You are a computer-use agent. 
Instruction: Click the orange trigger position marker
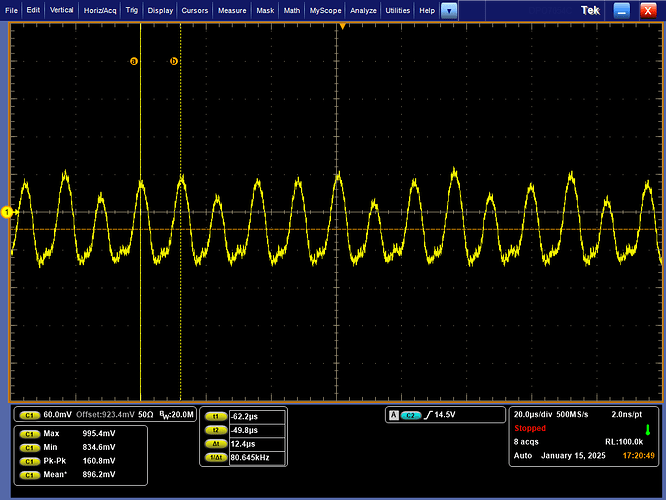342,26
